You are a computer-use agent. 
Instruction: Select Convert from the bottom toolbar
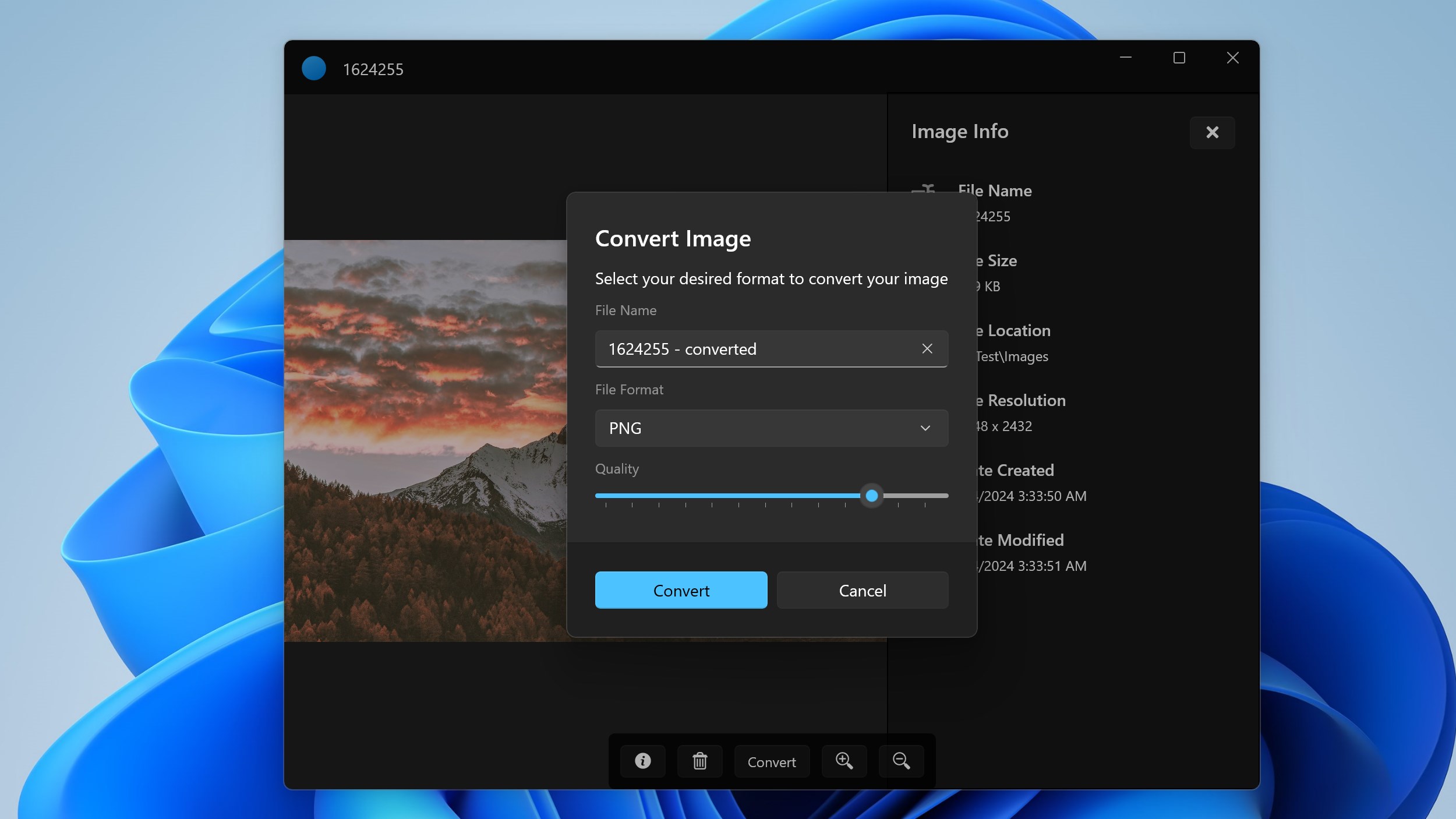coord(771,761)
